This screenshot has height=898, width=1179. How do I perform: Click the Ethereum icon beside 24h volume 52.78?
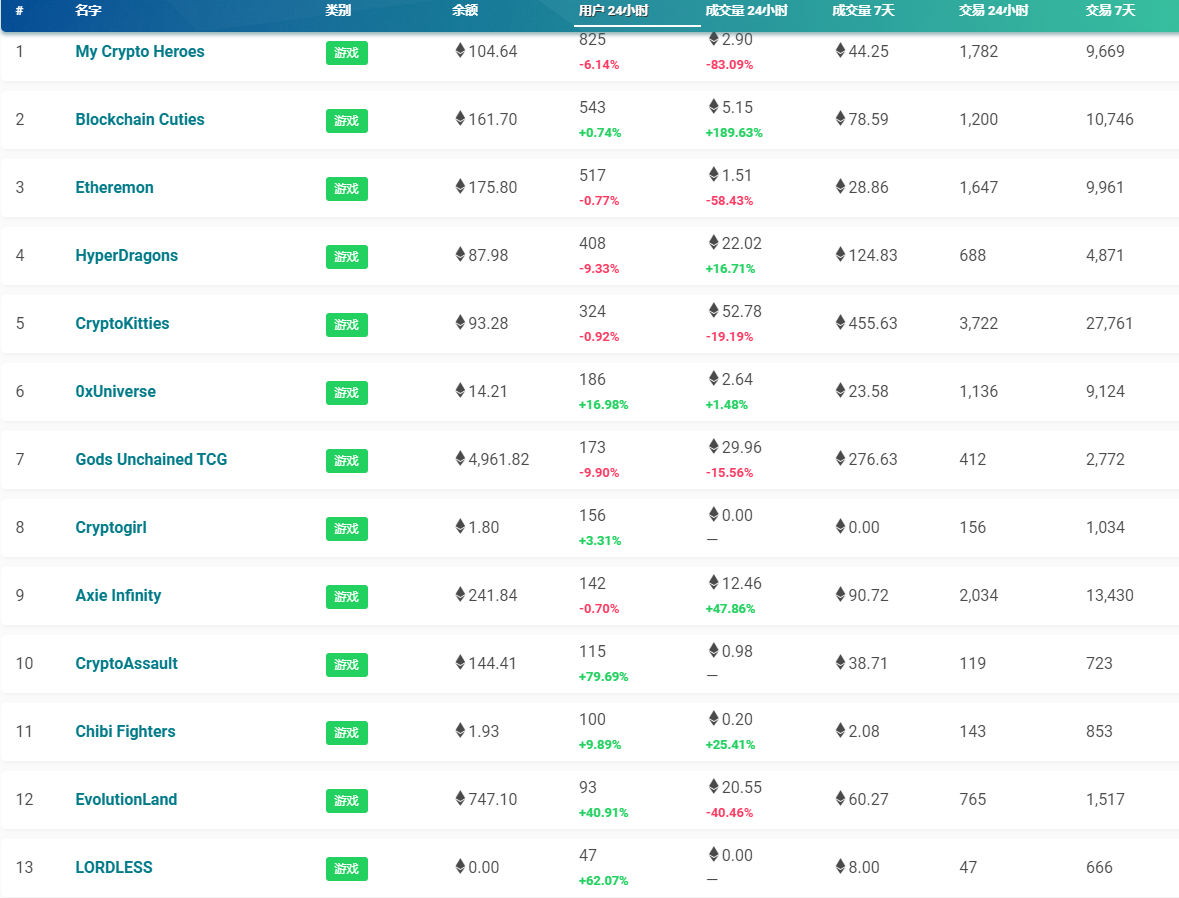714,310
